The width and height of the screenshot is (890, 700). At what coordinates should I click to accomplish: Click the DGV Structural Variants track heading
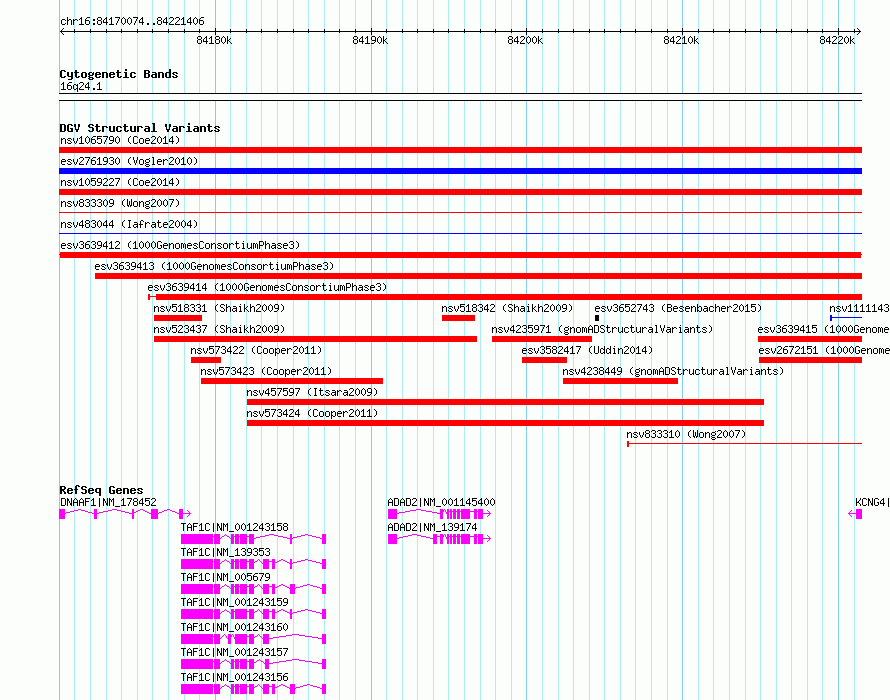[140, 128]
